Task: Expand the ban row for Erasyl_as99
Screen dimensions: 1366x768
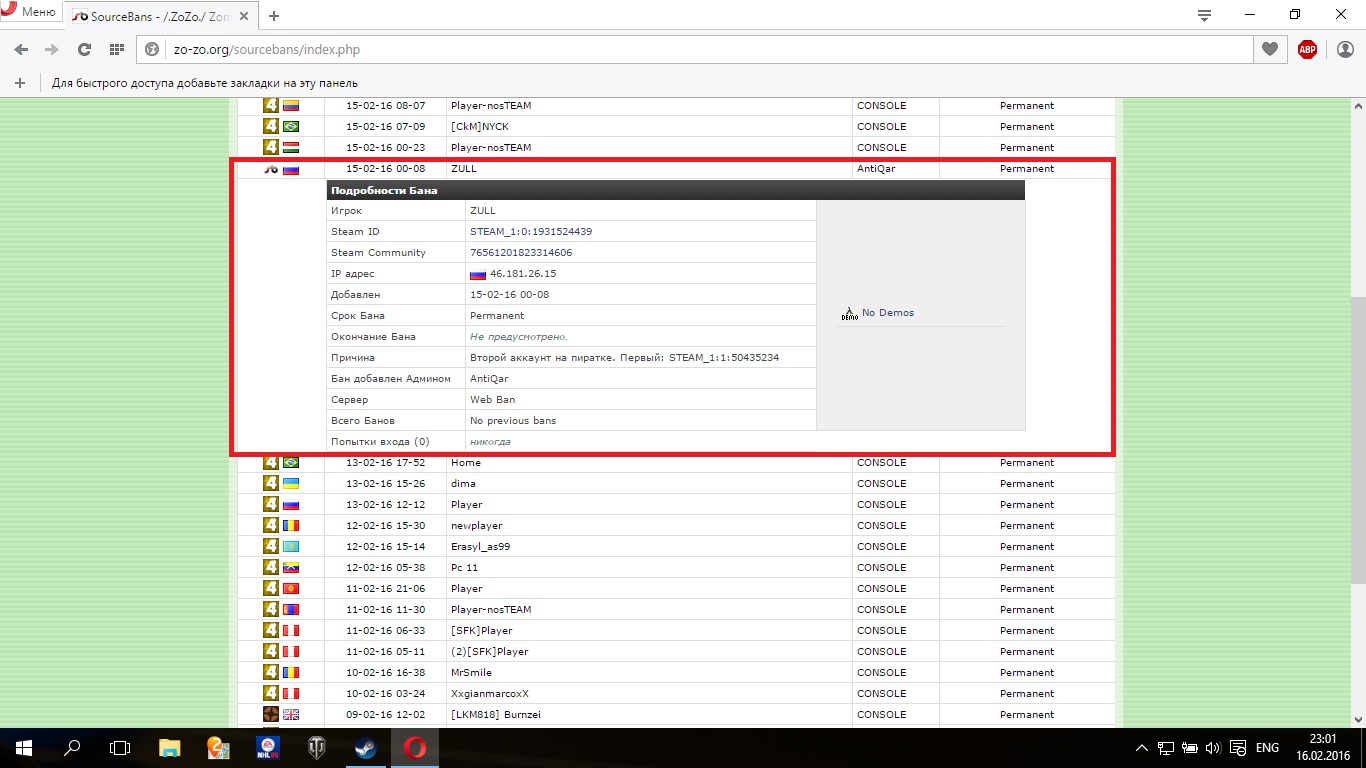Action: [x=480, y=547]
